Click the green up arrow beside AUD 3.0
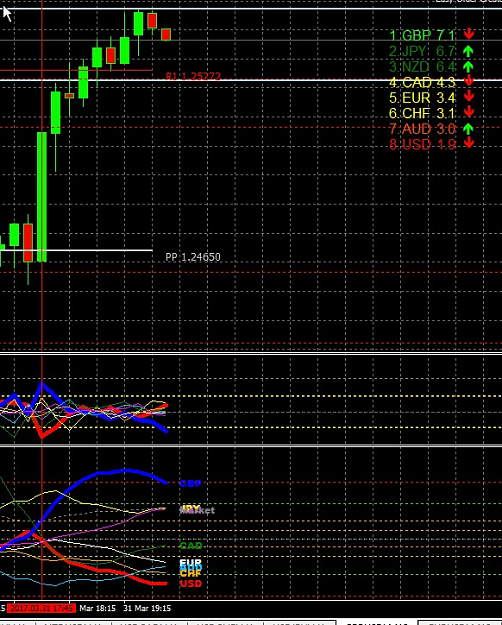Viewport: 502px width, 625px height. click(x=468, y=128)
